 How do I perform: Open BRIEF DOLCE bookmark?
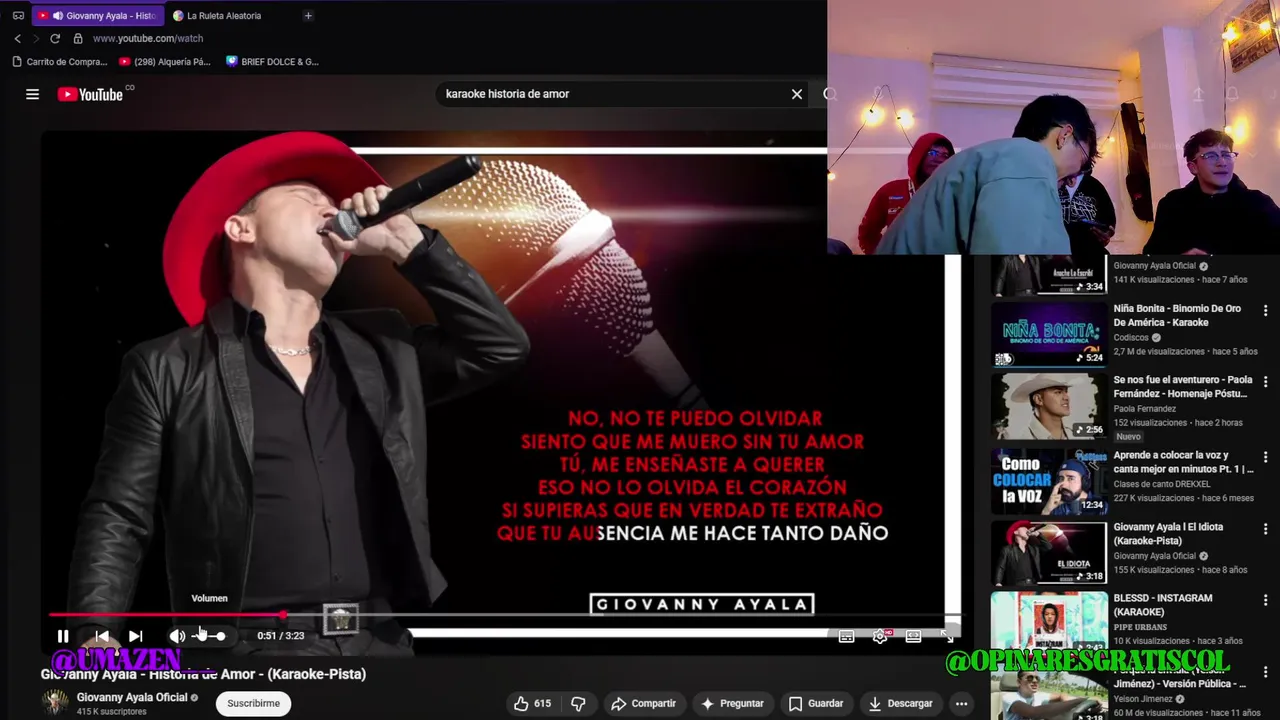[x=272, y=62]
